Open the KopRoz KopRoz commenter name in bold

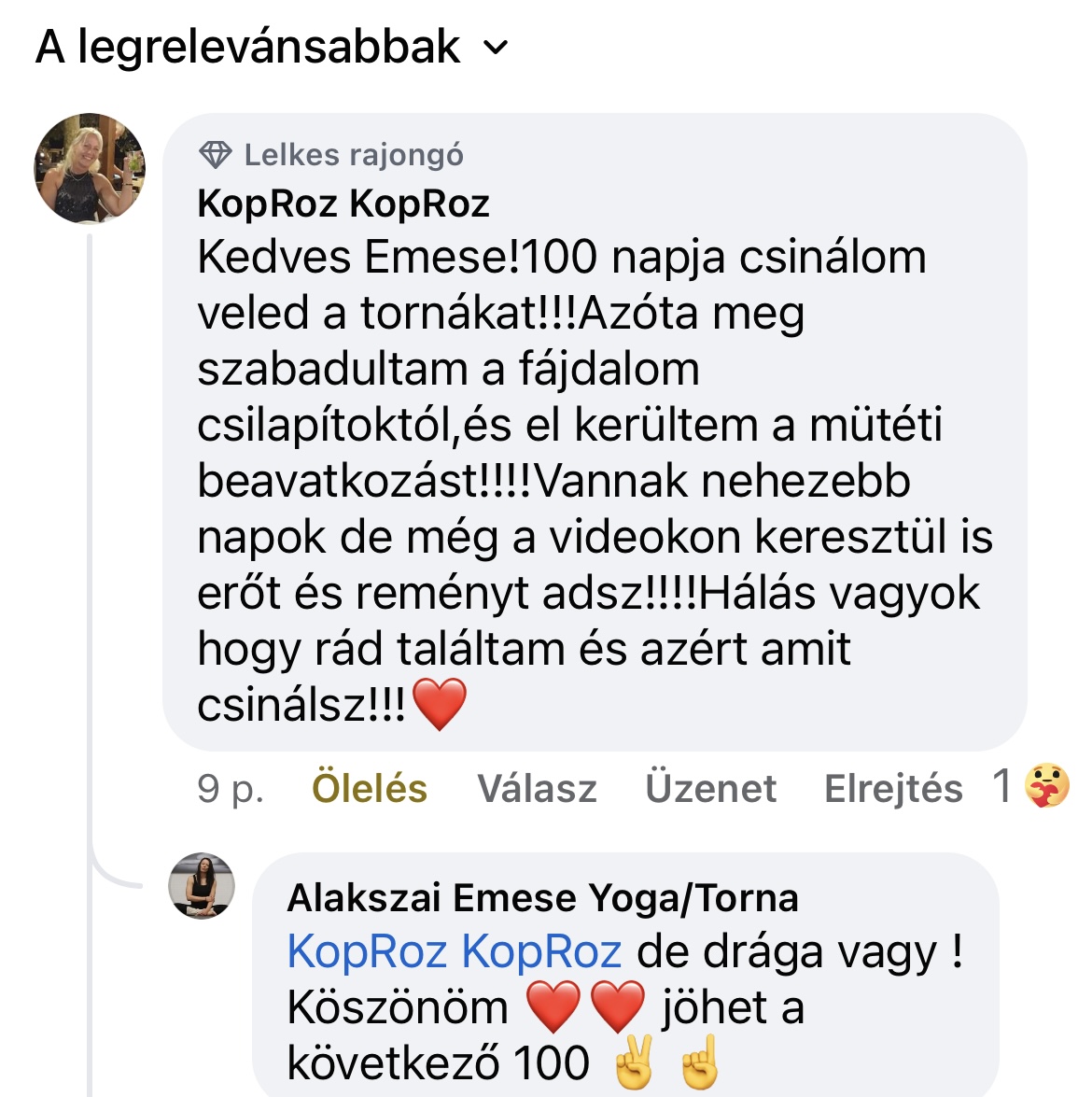[343, 204]
